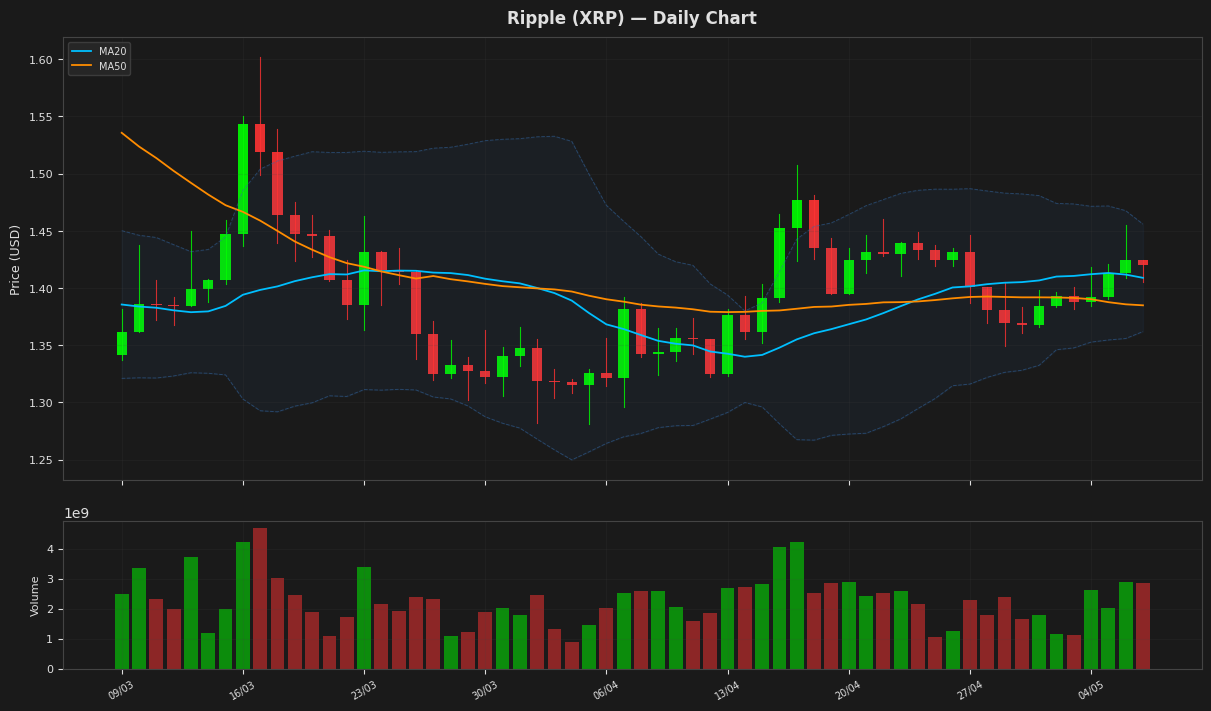
Task: Click the 13/04 date label
Action: (727, 690)
